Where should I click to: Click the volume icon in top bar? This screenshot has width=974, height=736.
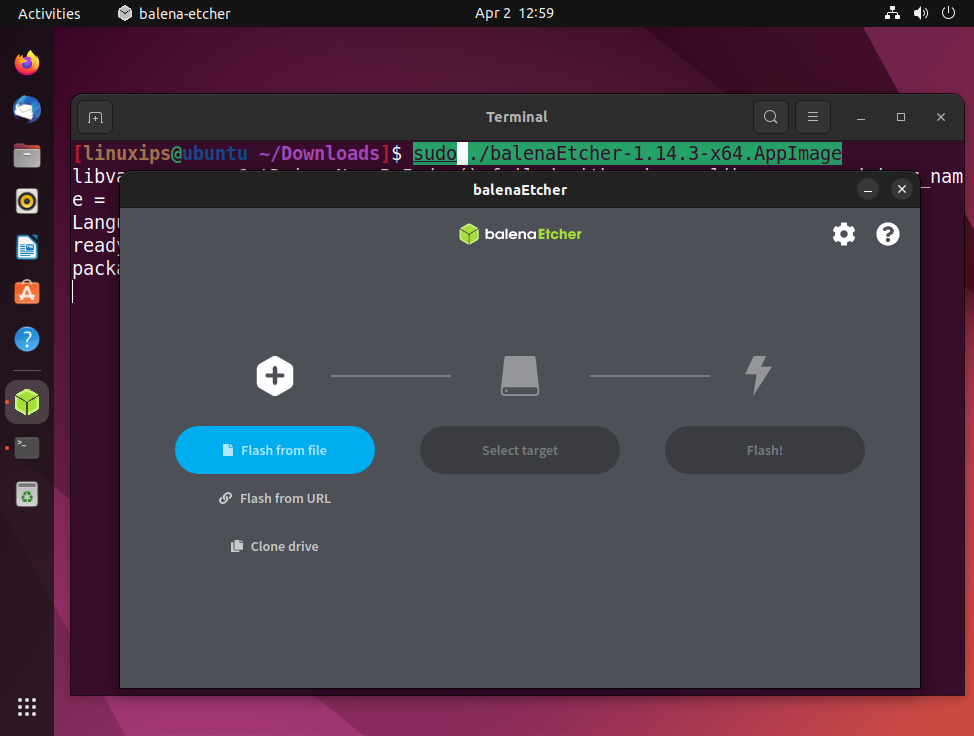coord(921,13)
